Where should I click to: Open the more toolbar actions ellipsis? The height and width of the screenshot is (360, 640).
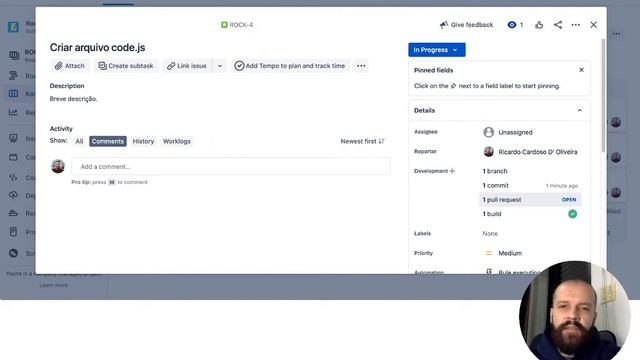[361, 66]
